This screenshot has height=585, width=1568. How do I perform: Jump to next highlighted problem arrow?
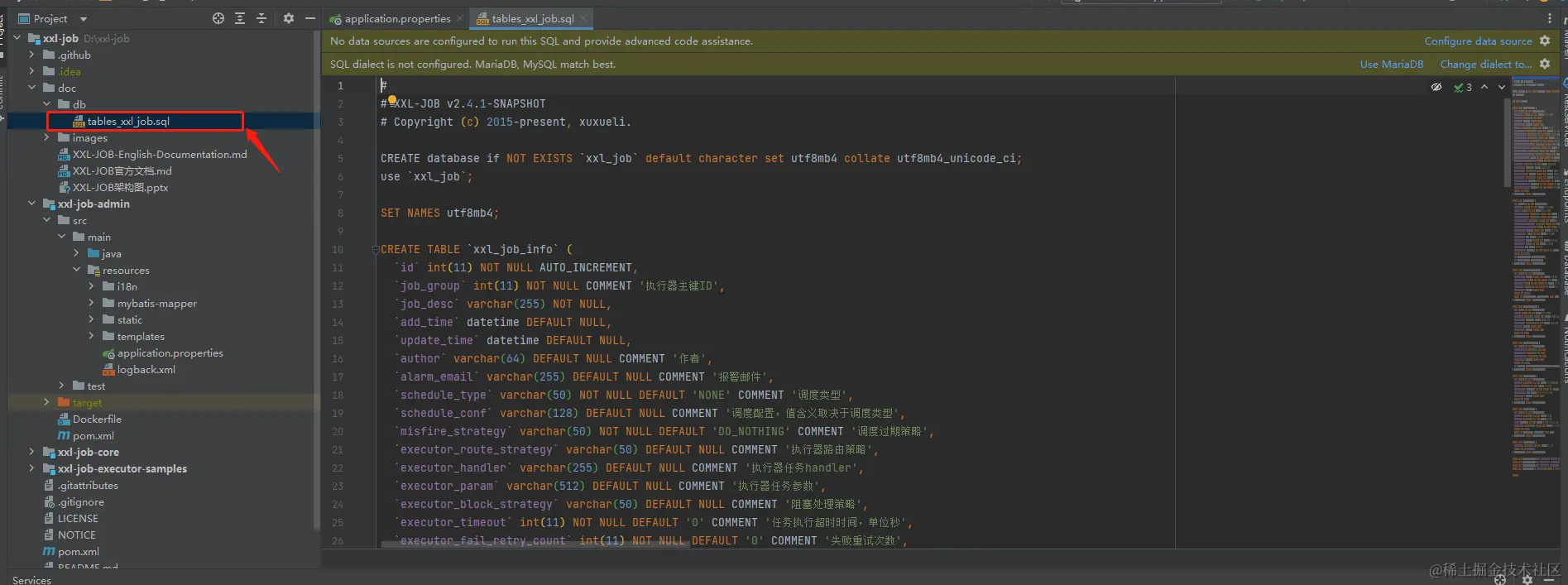[1502, 87]
